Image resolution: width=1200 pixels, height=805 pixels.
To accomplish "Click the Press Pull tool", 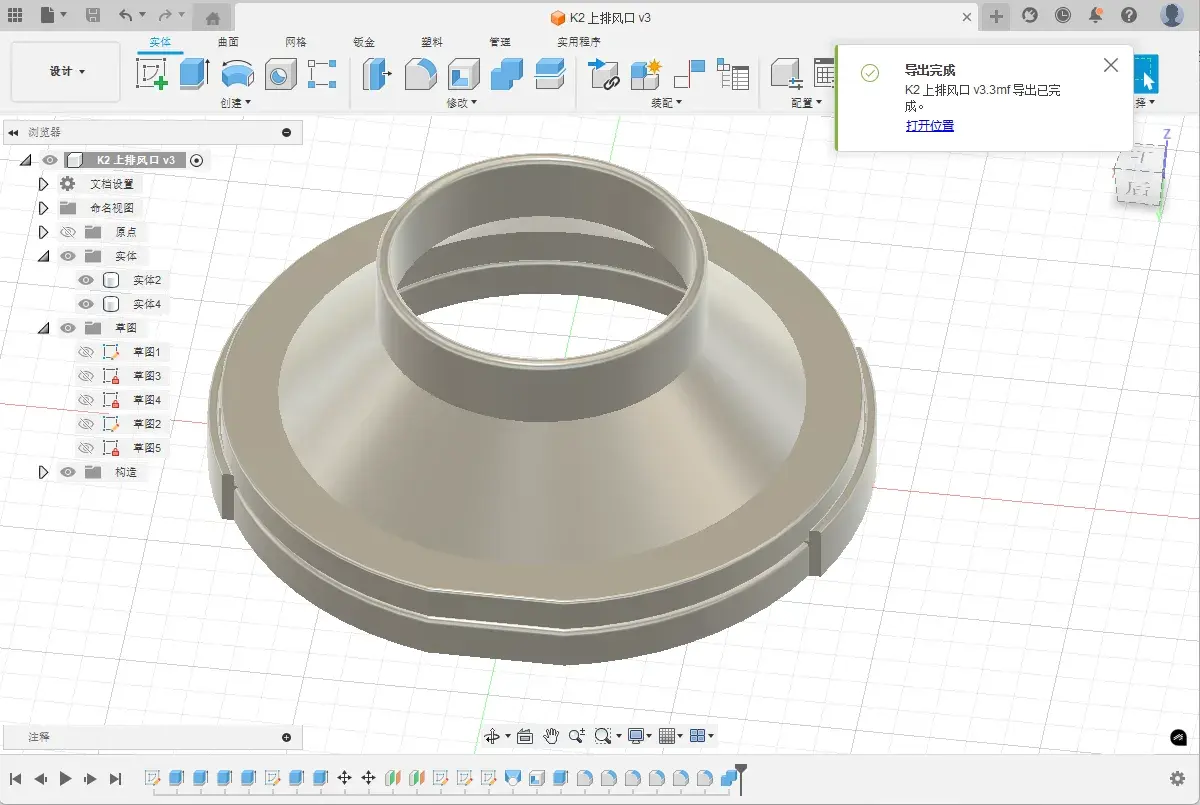I will [377, 74].
